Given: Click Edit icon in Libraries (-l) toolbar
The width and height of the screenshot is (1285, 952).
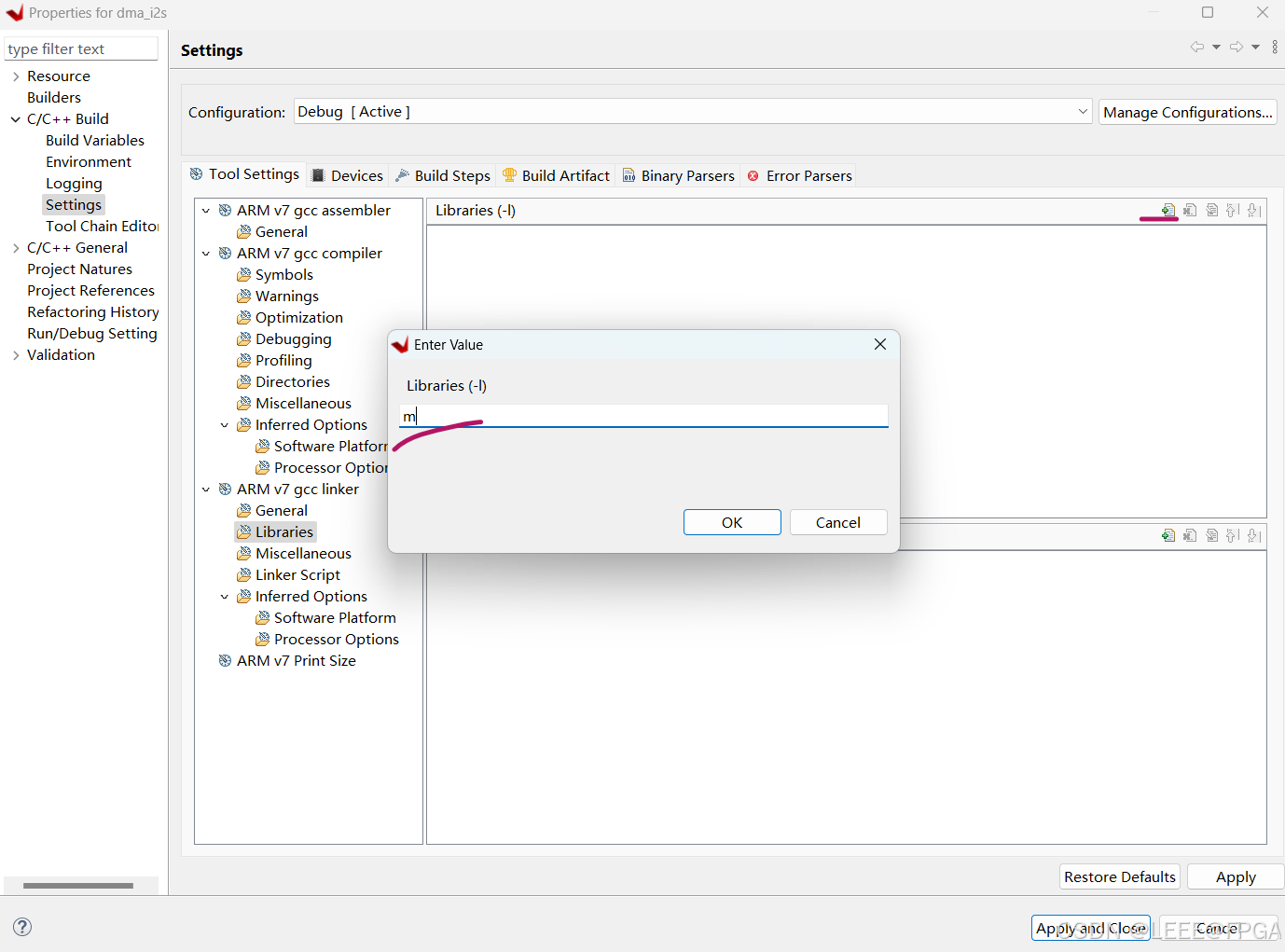Looking at the screenshot, I should (x=1211, y=210).
